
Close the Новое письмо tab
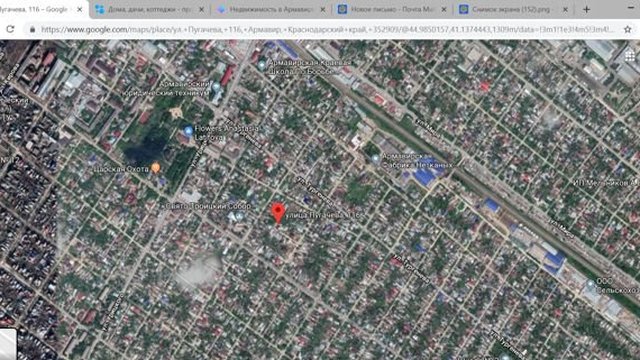coord(444,9)
